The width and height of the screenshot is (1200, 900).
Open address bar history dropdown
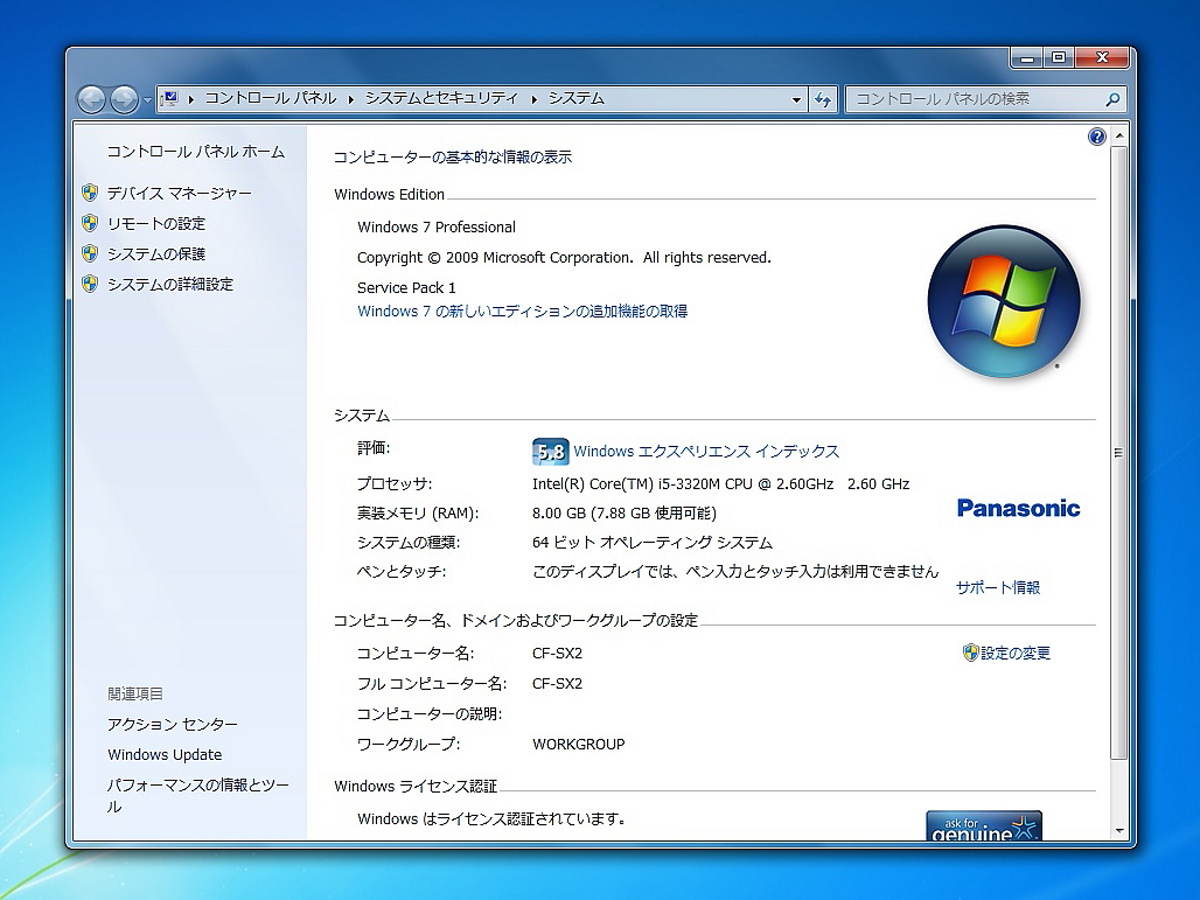(796, 99)
